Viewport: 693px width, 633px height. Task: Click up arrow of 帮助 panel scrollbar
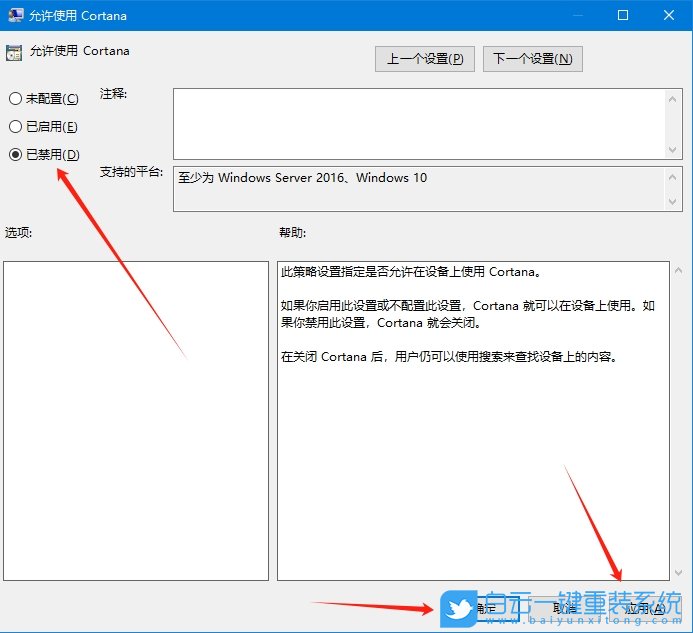pyautogui.click(x=678, y=270)
